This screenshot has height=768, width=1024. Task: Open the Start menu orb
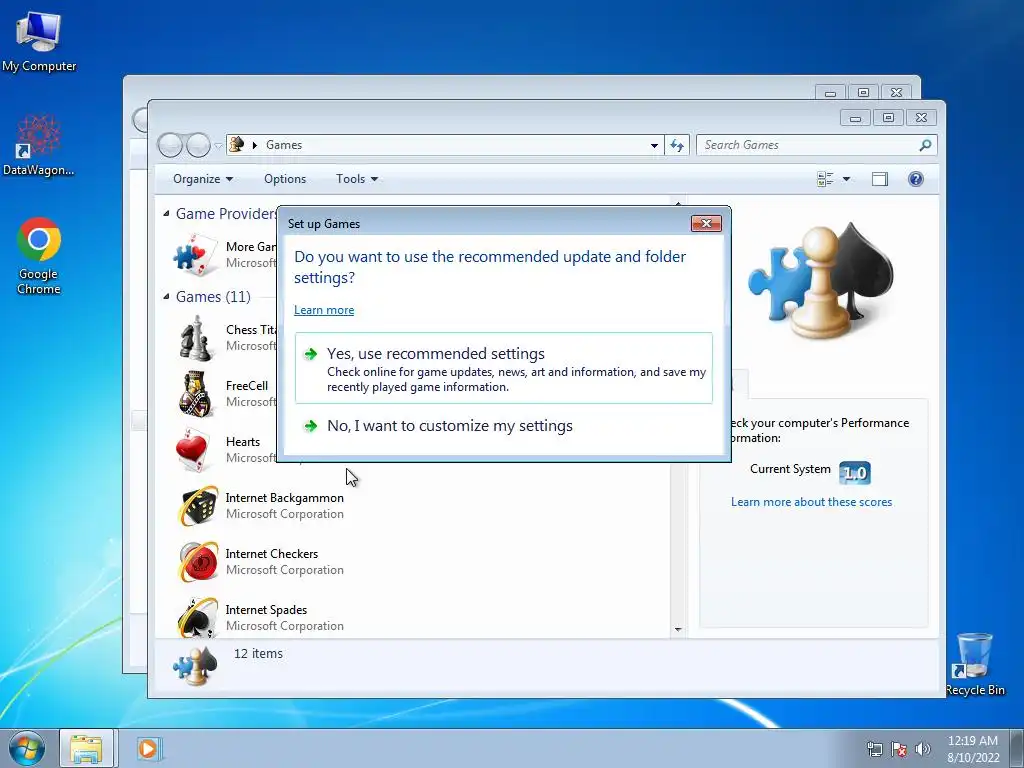[27, 748]
